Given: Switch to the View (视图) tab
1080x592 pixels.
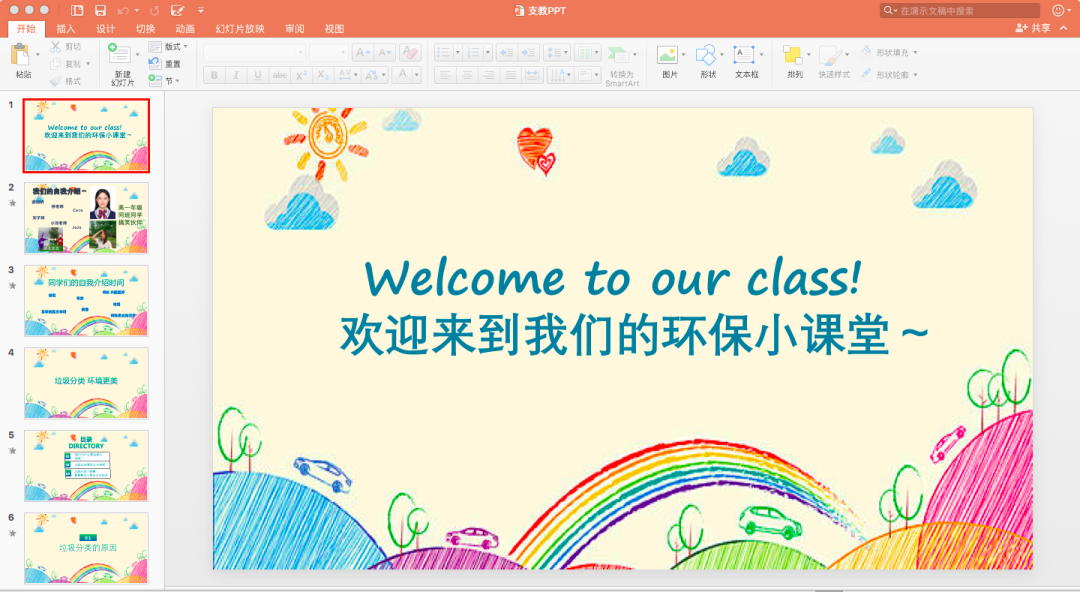Looking at the screenshot, I should click(334, 28).
